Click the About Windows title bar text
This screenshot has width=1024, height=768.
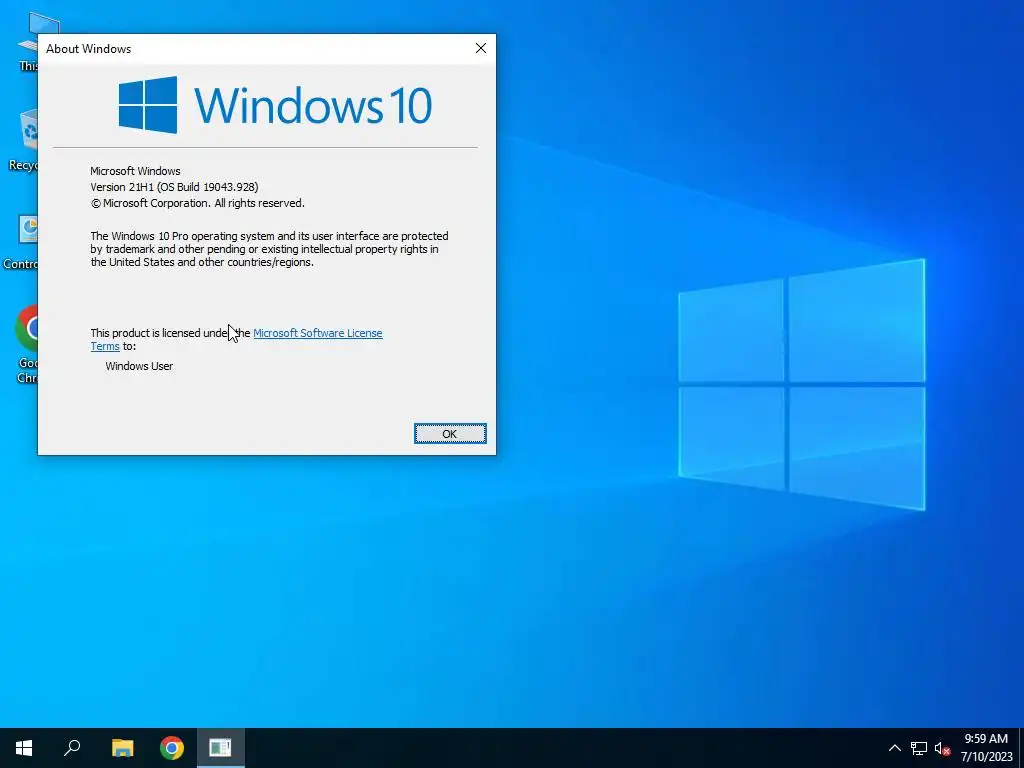tap(88, 49)
